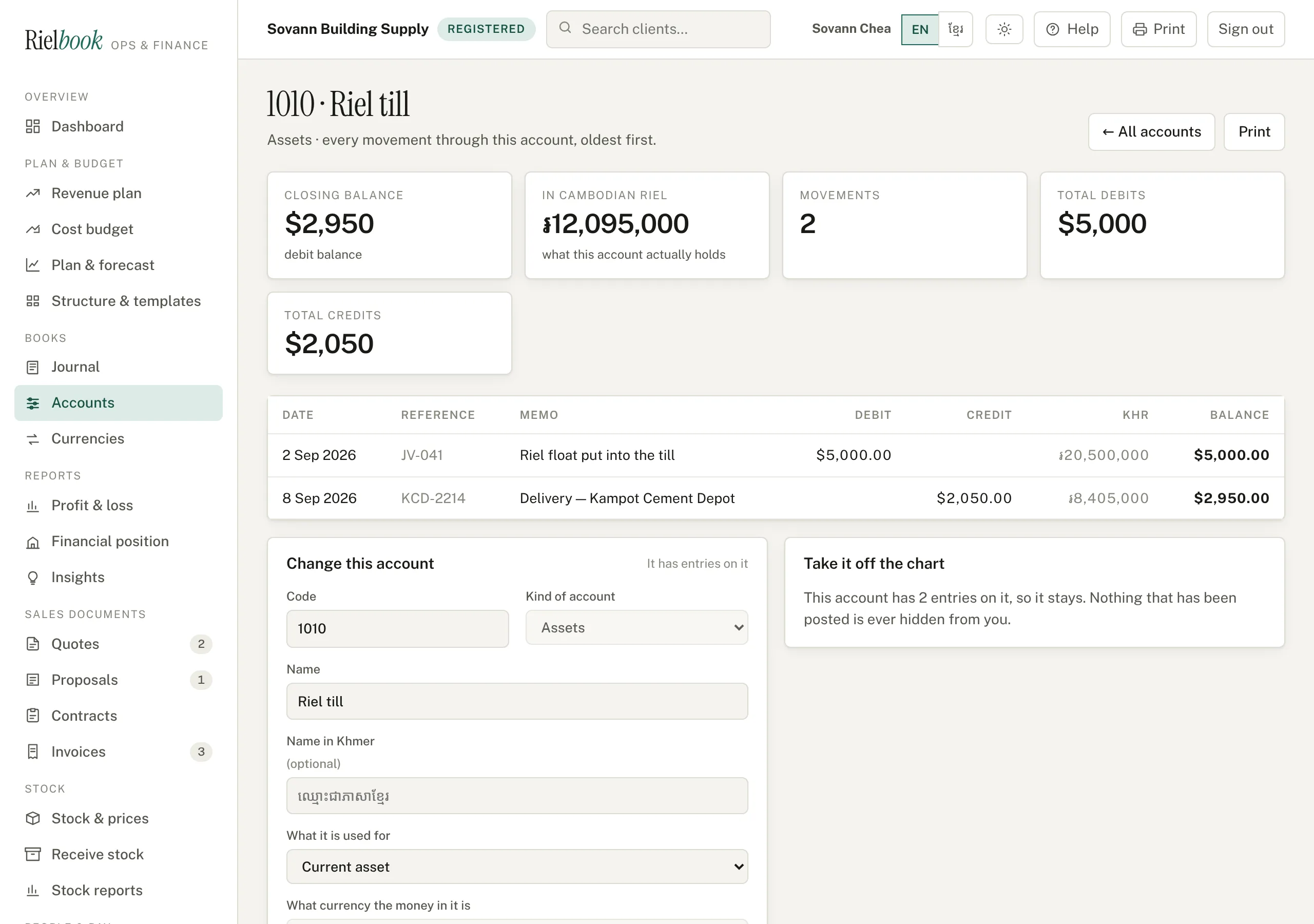The width and height of the screenshot is (1314, 924).
Task: Click the Stock reports bar icon
Action: 33,890
